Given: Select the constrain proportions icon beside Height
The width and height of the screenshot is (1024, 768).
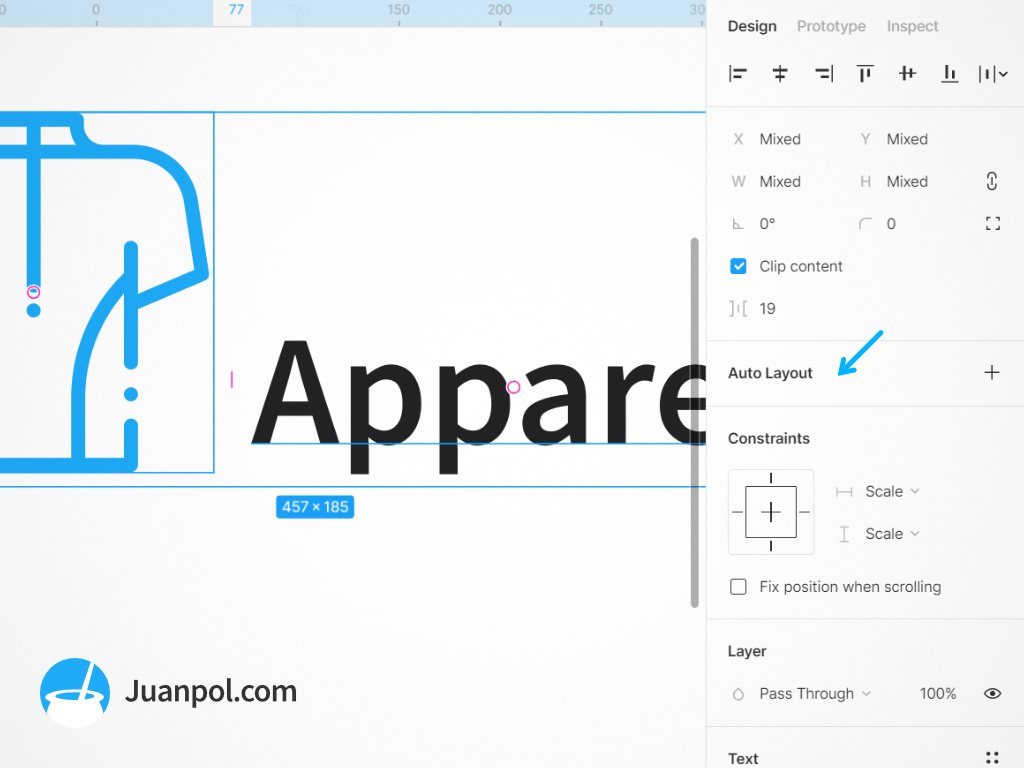Looking at the screenshot, I should (991, 181).
